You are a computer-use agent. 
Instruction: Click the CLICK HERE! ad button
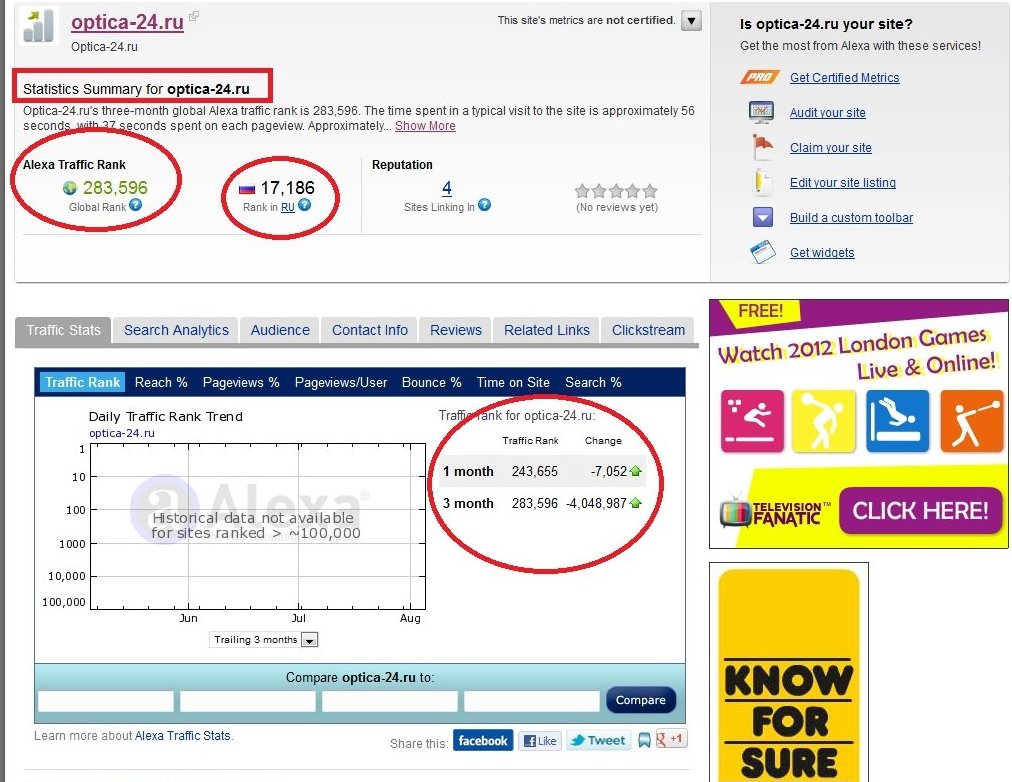(920, 511)
